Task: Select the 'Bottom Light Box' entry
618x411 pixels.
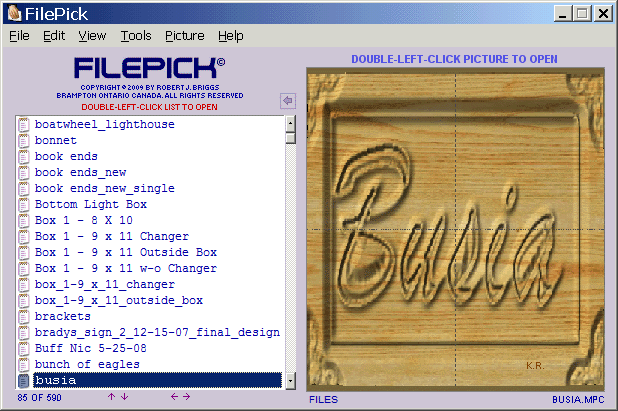Action: click(91, 205)
